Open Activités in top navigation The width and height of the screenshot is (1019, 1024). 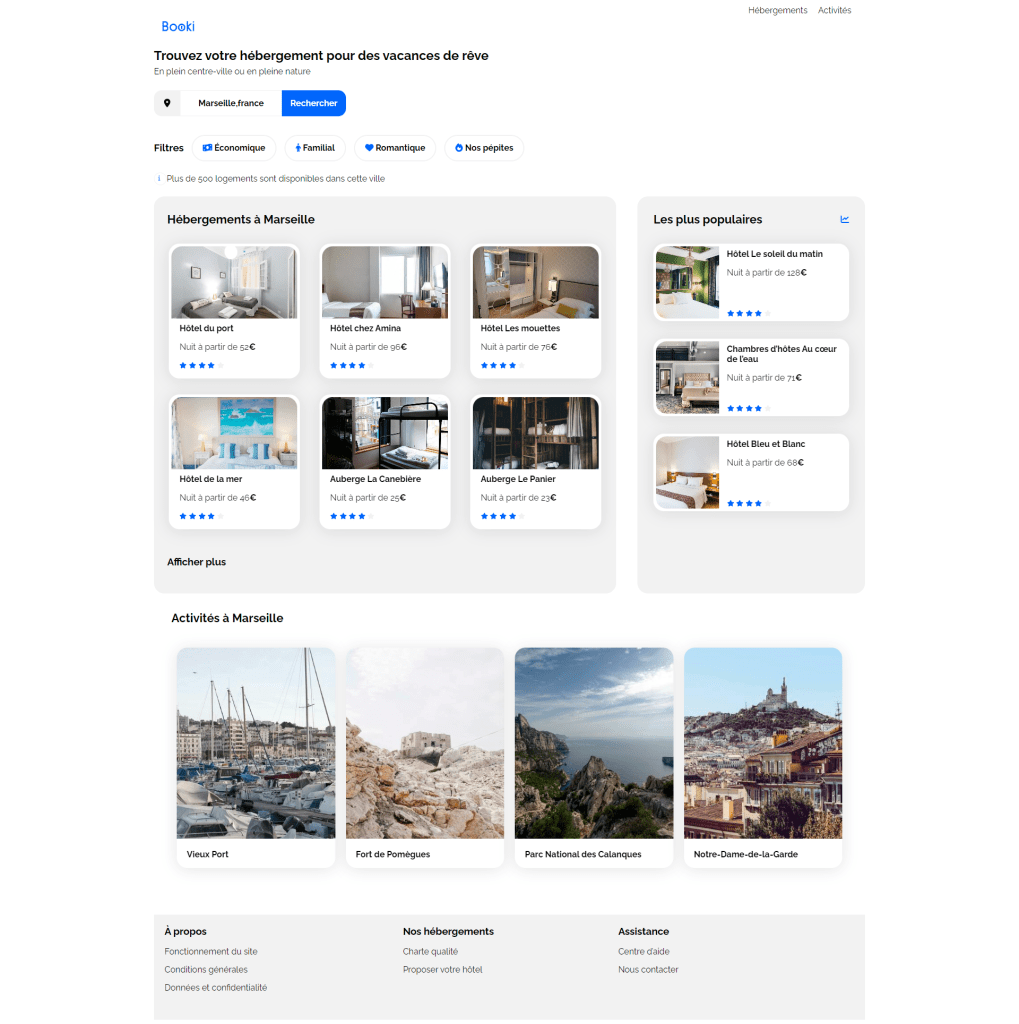point(834,10)
